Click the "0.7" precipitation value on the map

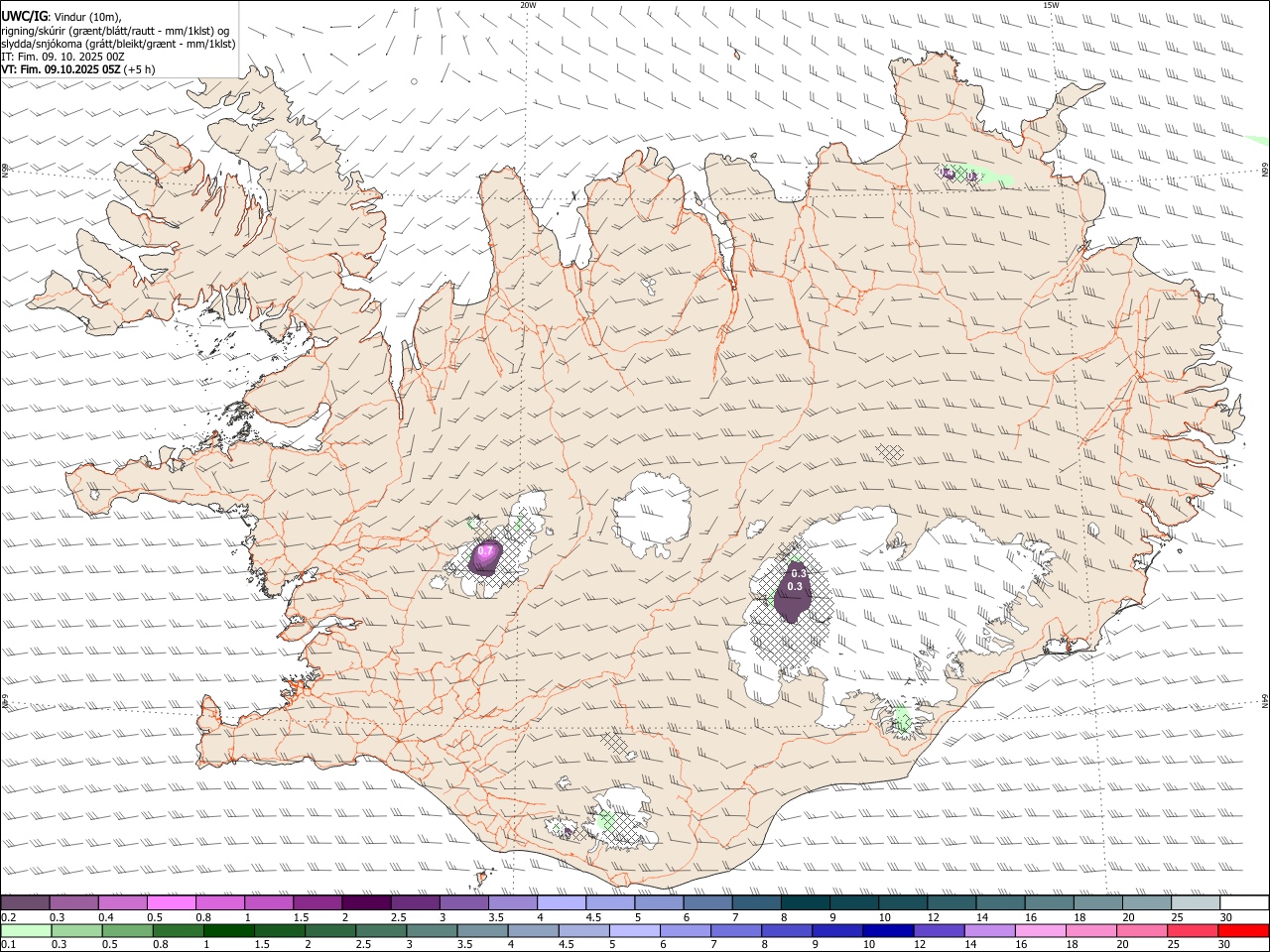[485, 550]
